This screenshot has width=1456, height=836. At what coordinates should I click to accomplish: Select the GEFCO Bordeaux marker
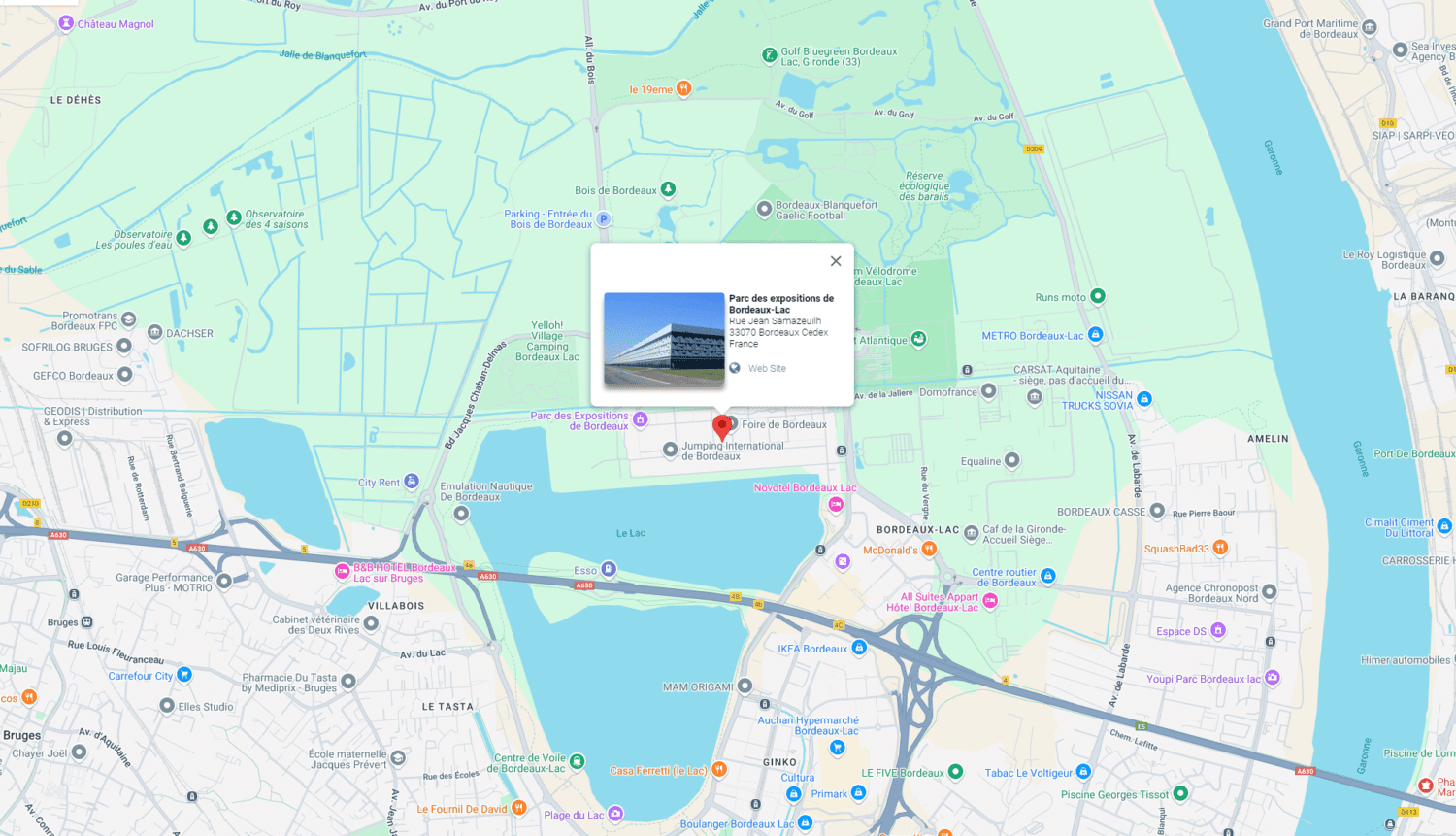point(124,375)
